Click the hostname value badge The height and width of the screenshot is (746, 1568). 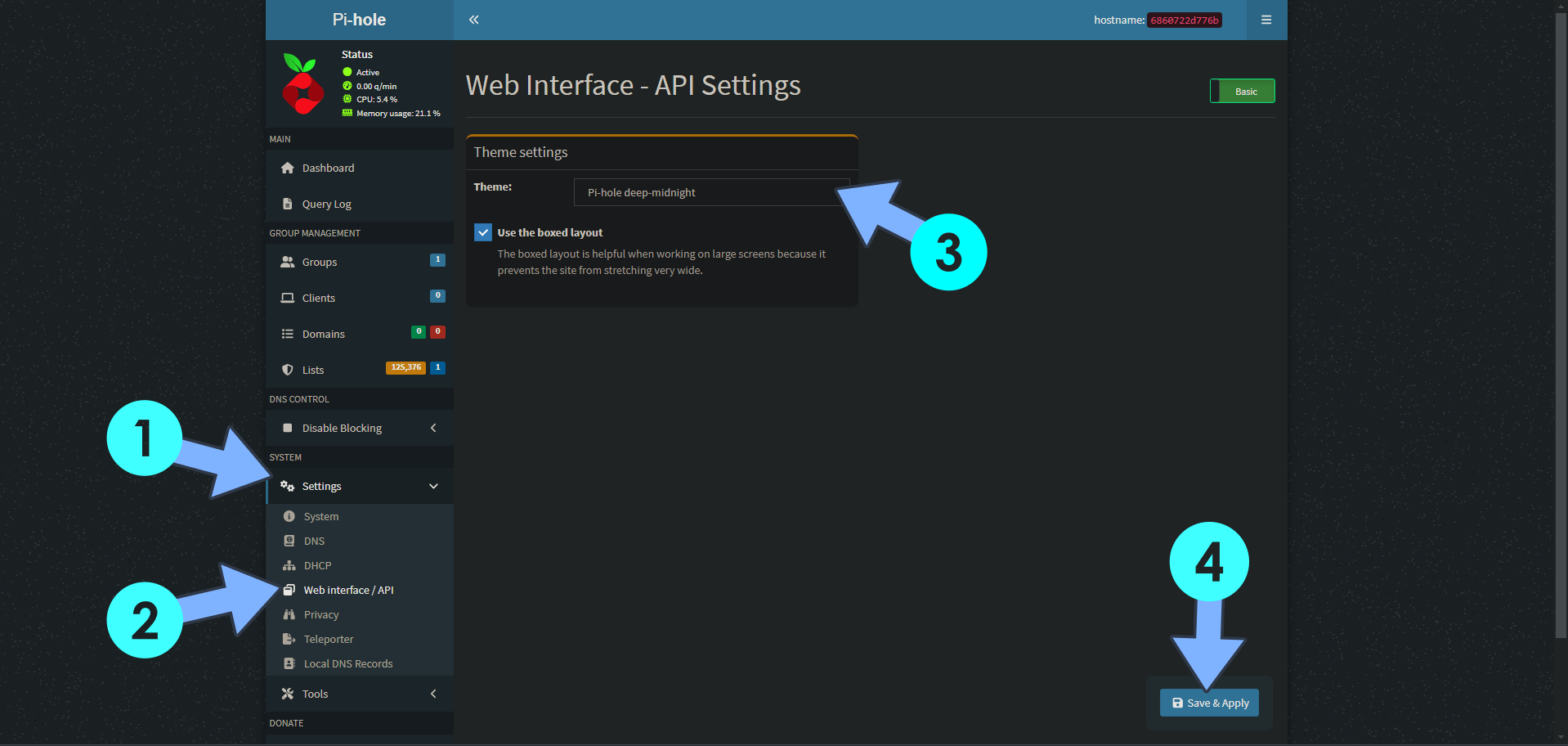(1185, 20)
